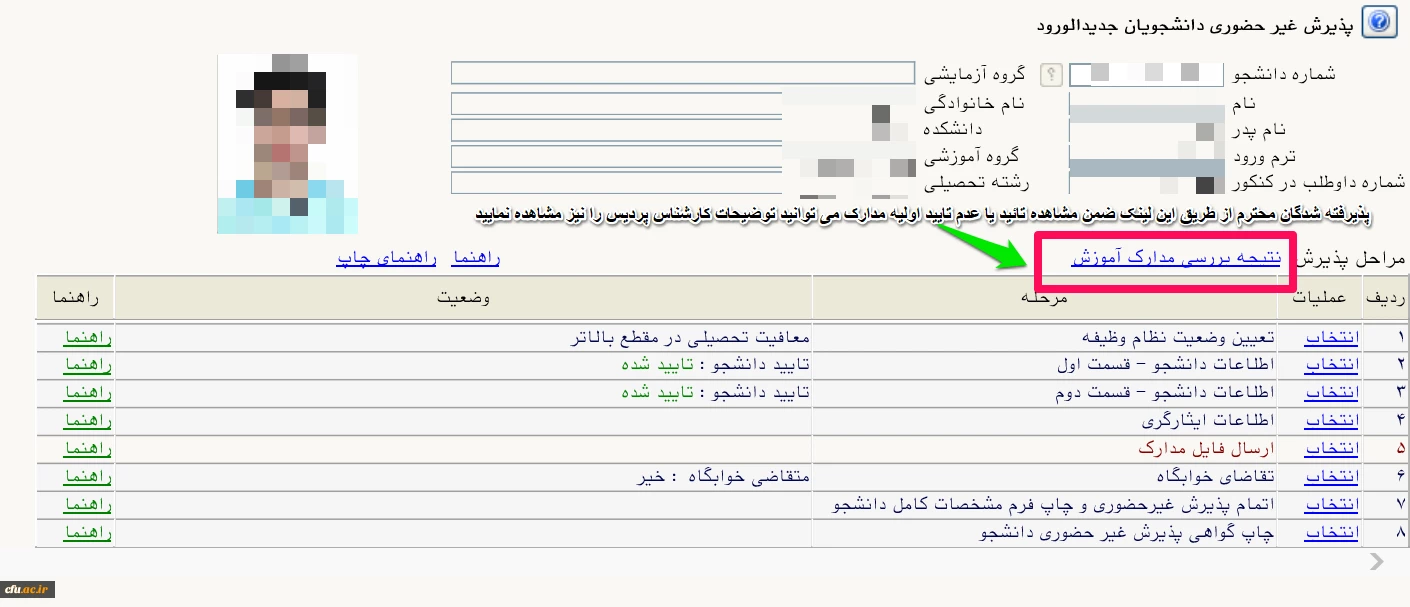Click انتخاب for اتمام پذیرش غیرحضوری row
Viewport: 1410px width, 607px height.
pyautogui.click(x=1331, y=505)
